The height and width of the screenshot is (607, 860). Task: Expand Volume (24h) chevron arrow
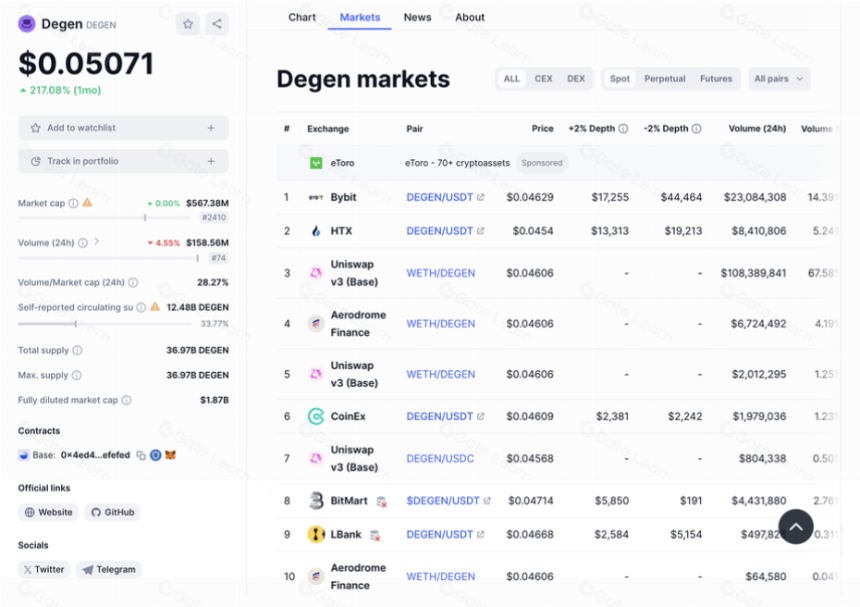pyautogui.click(x=97, y=242)
